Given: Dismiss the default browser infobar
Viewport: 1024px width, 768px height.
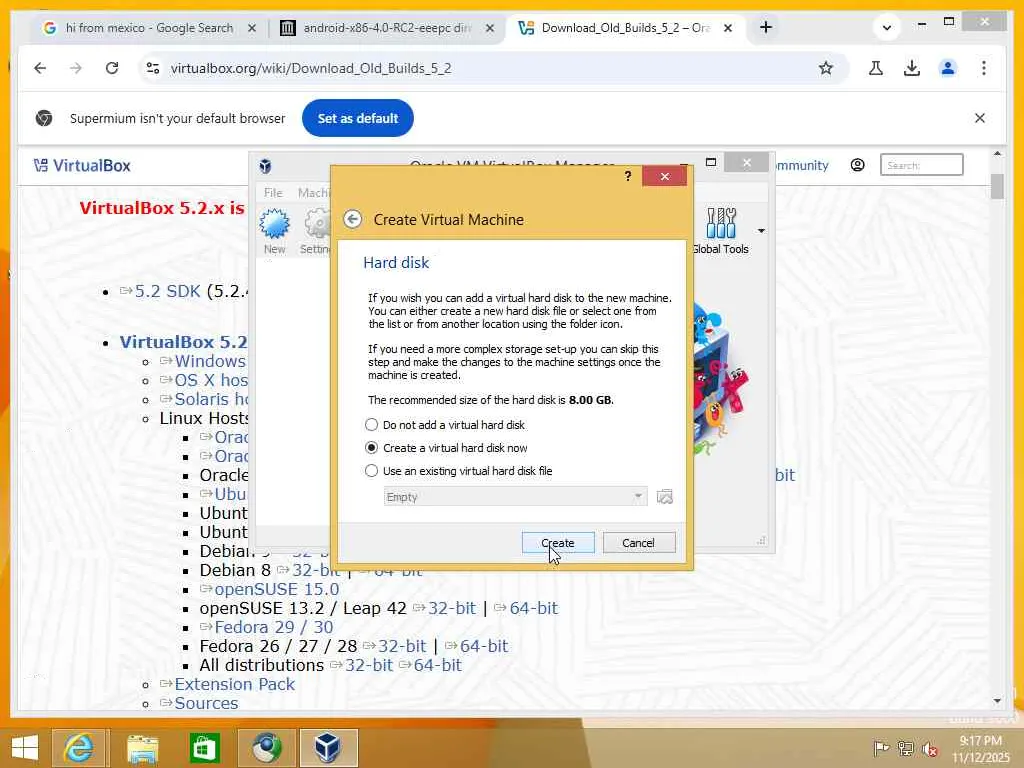Looking at the screenshot, I should pos(980,118).
